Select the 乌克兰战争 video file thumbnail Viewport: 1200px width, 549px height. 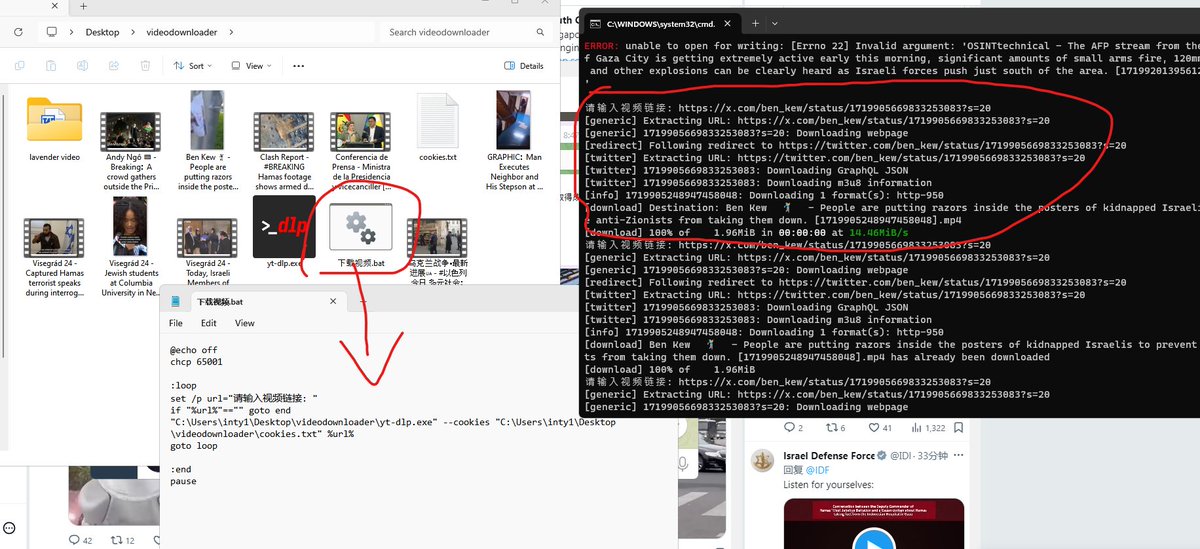click(x=437, y=236)
